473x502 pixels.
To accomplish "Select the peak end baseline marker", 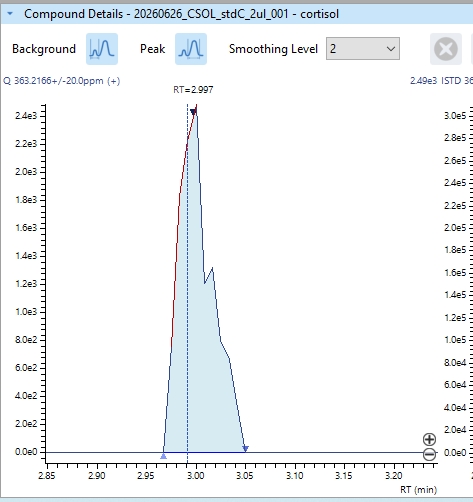I will (x=246, y=449).
